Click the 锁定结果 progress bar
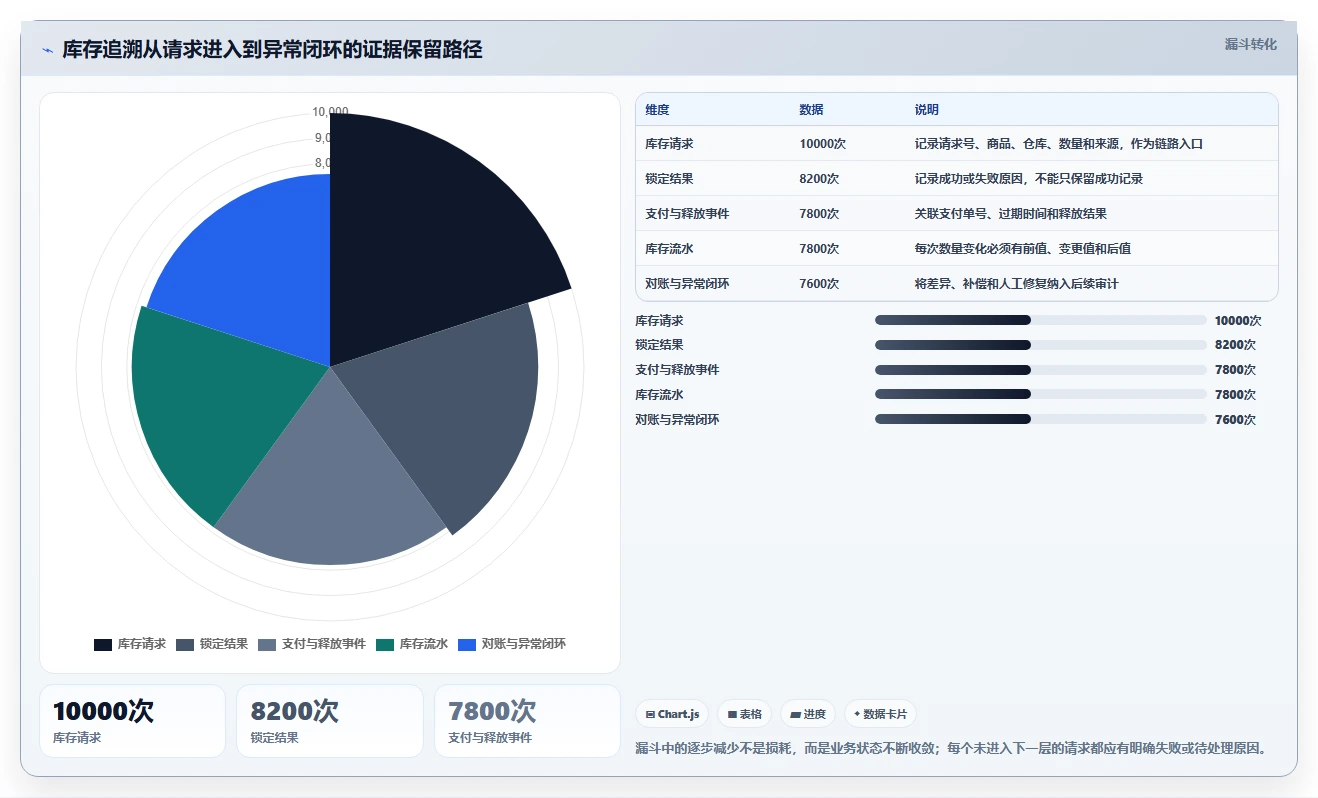This screenshot has height=798, width=1318. 1041,345
